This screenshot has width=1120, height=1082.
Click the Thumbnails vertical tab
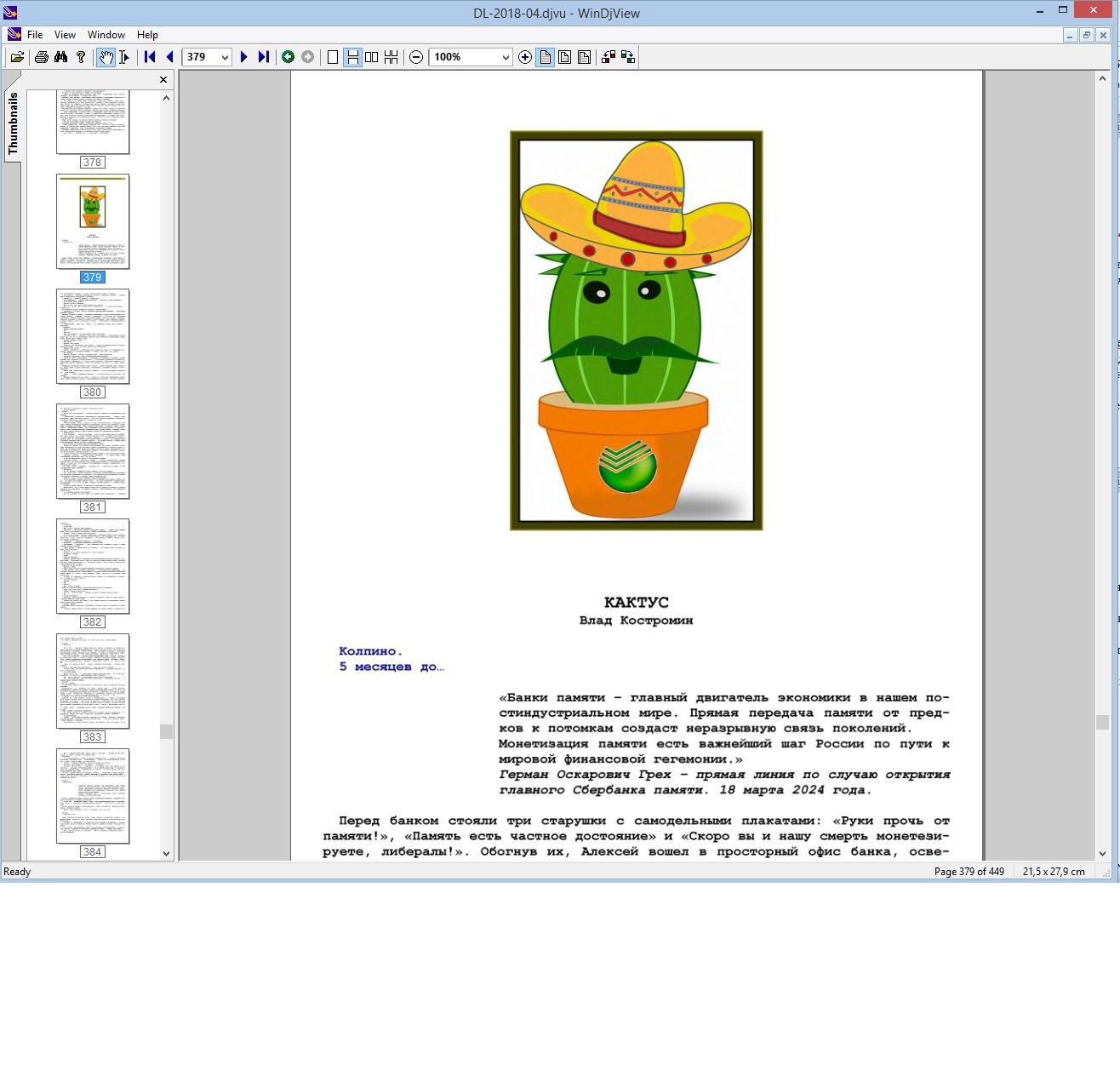click(x=13, y=123)
